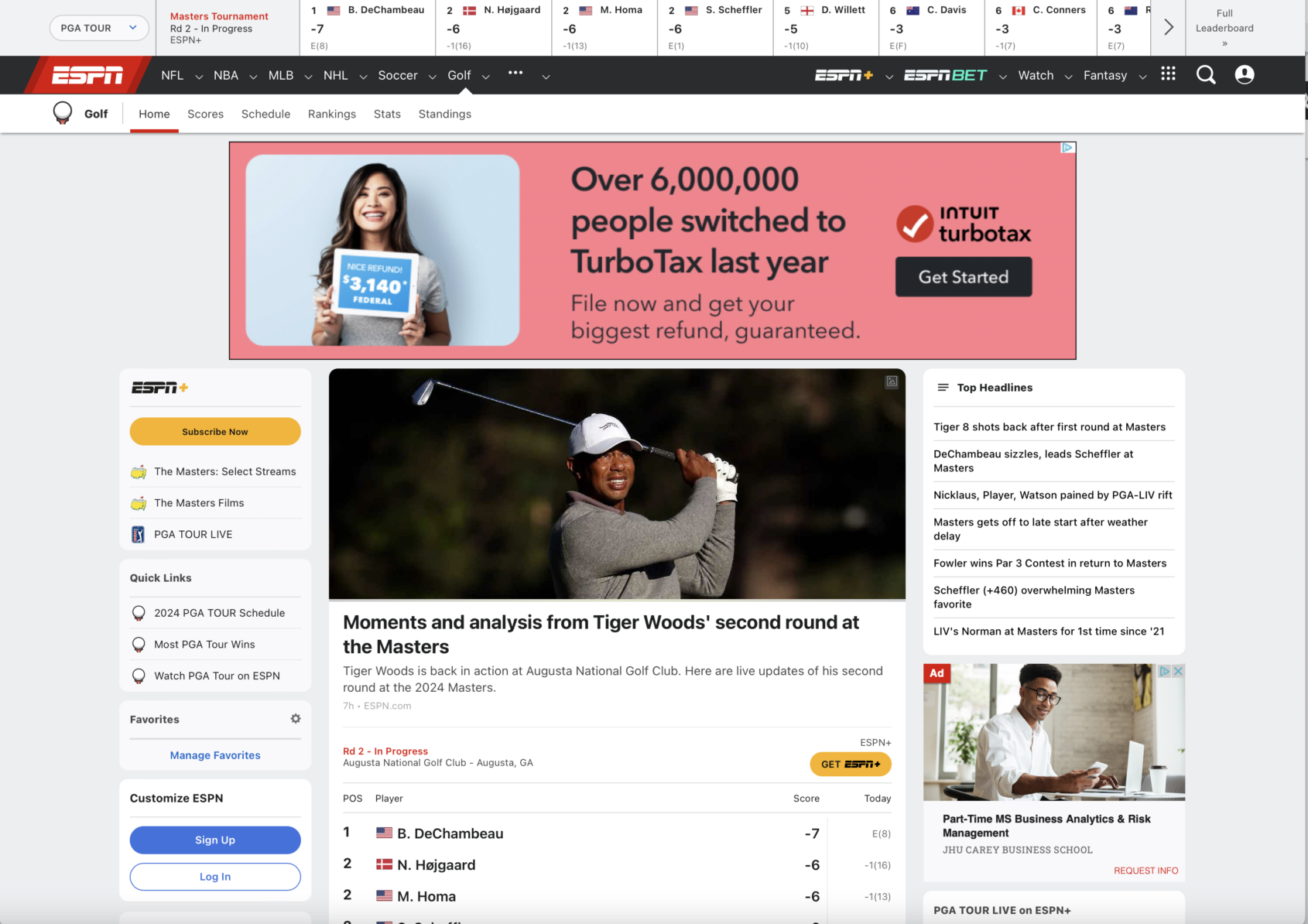Click the Sign Up button
Screen dimensions: 1308x924
click(x=215, y=840)
